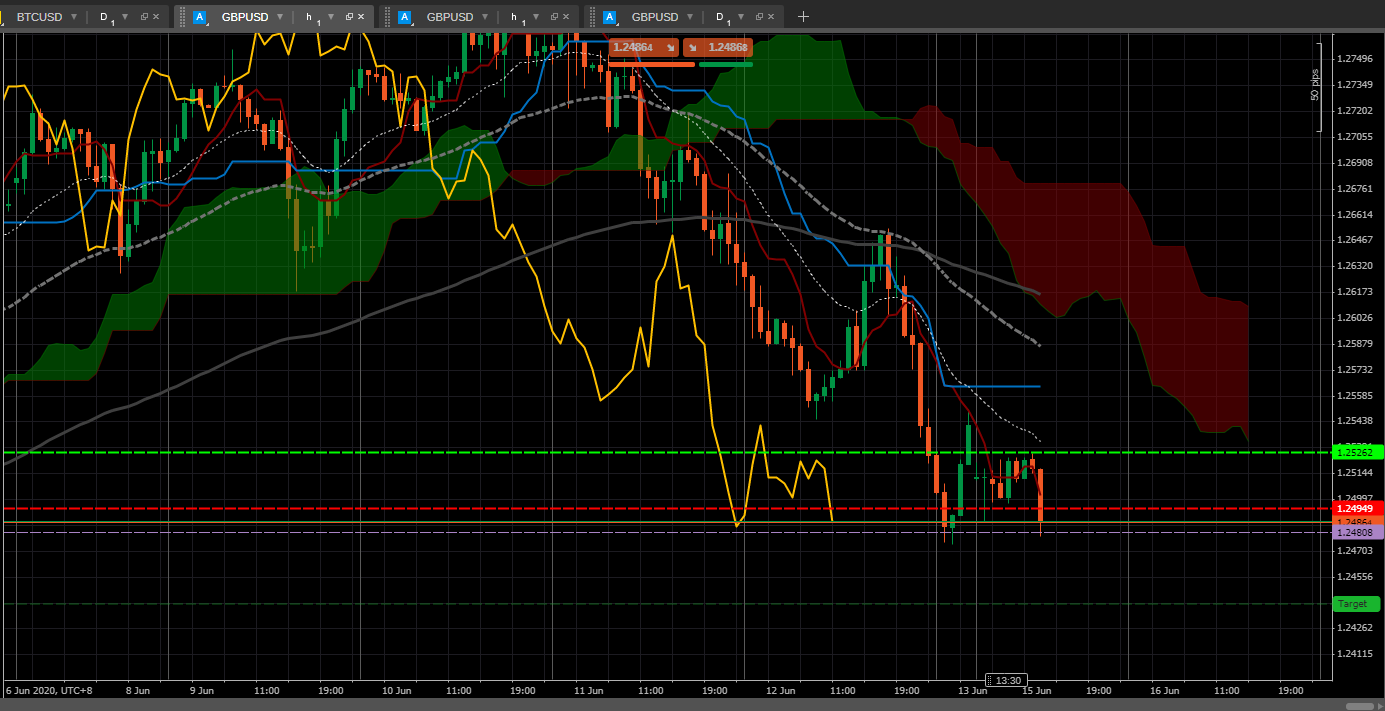
Task: Detach the GBPUSD D1 chart window
Action: click(759, 17)
